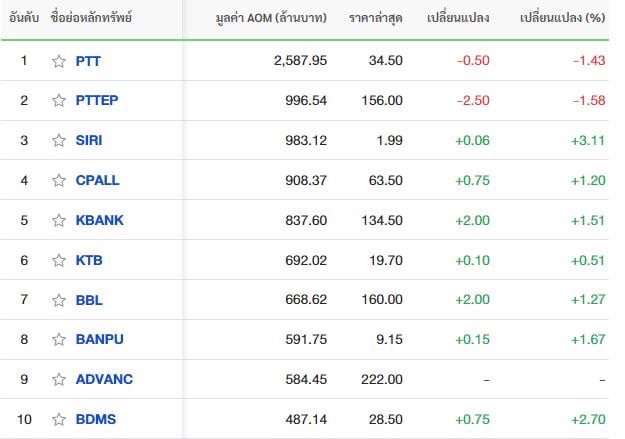Screen dimensions: 625x439
Task: Add ADVANC to favorites star
Action: click(59, 379)
